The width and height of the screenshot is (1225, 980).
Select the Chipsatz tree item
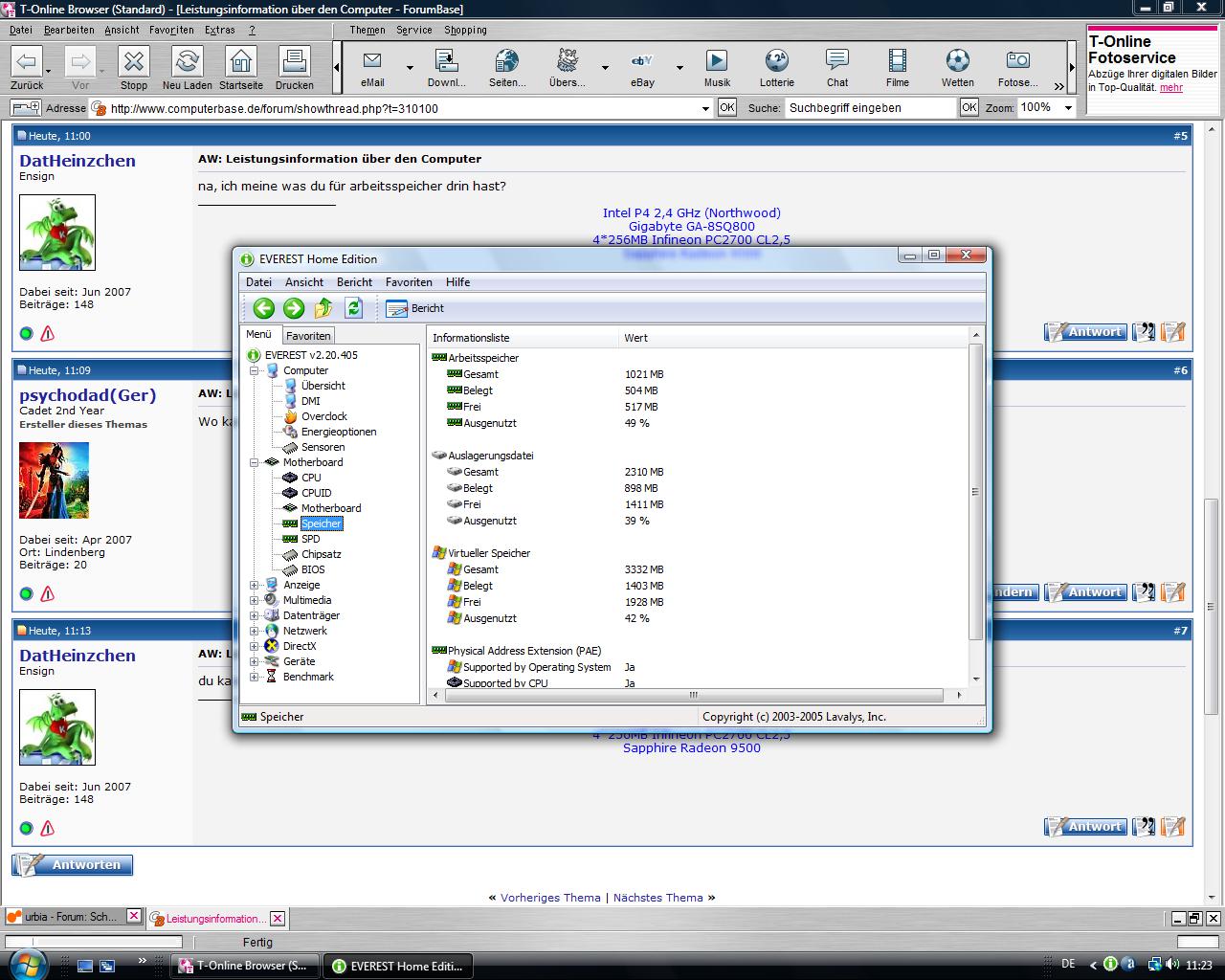point(321,554)
